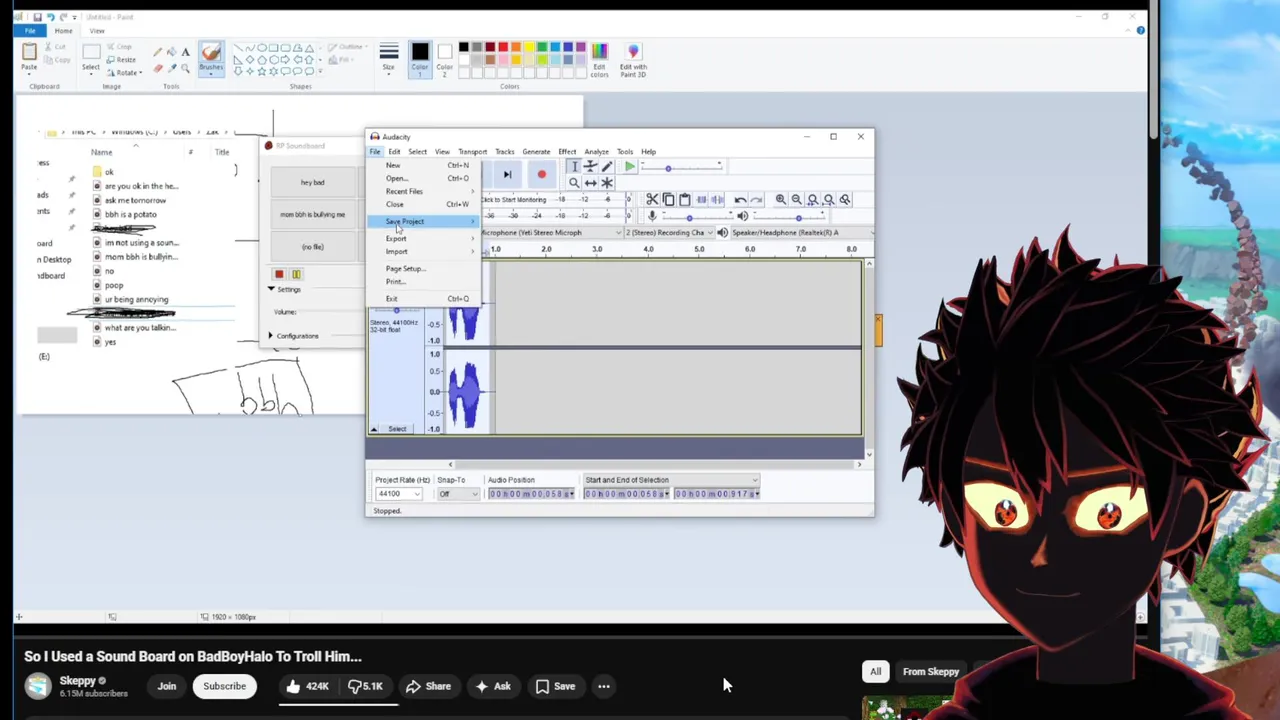
Task: Click the Fit Selection zoom icon in Audacity
Action: [812, 200]
